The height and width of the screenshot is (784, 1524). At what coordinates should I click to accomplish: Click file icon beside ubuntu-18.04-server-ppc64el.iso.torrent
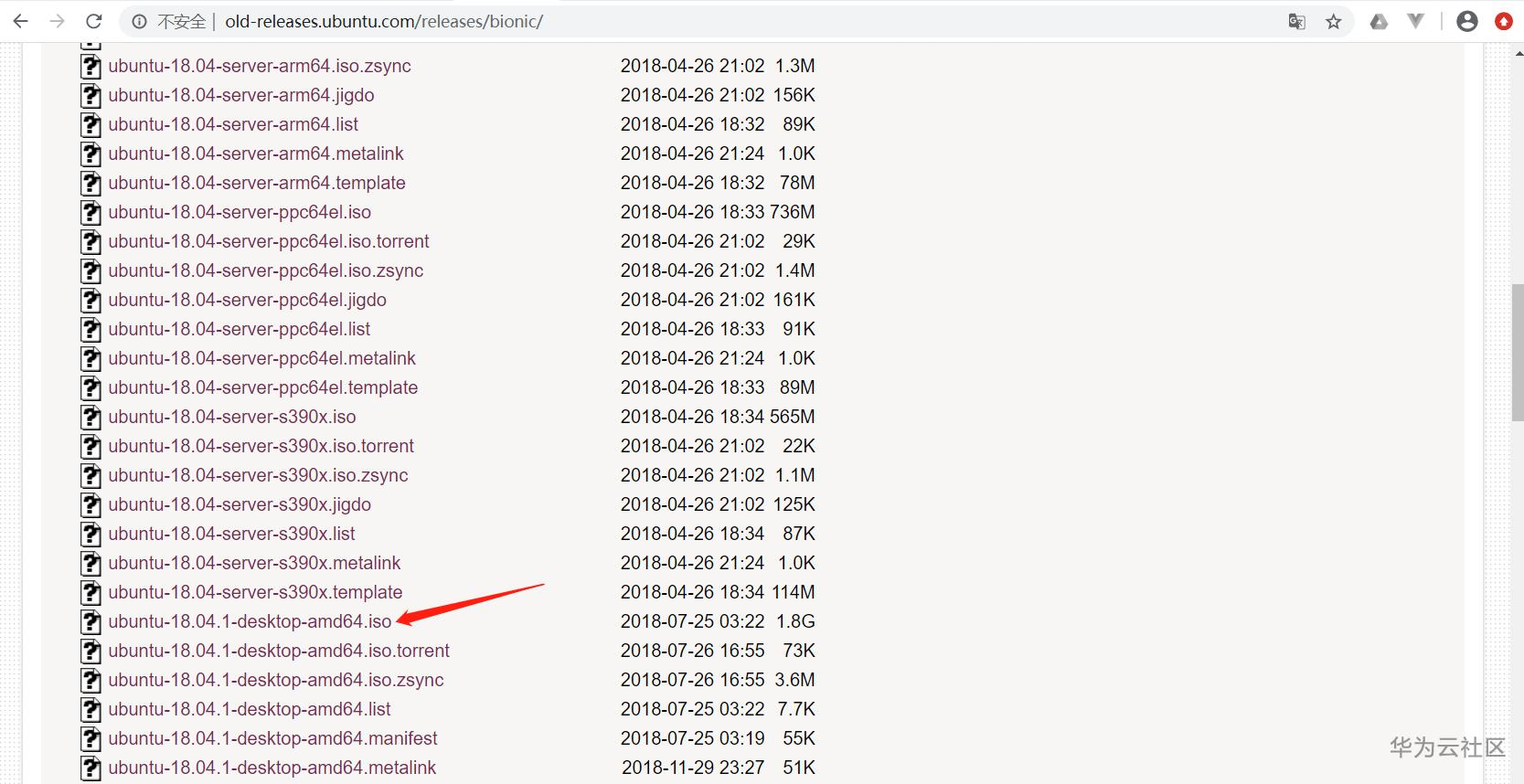91,242
